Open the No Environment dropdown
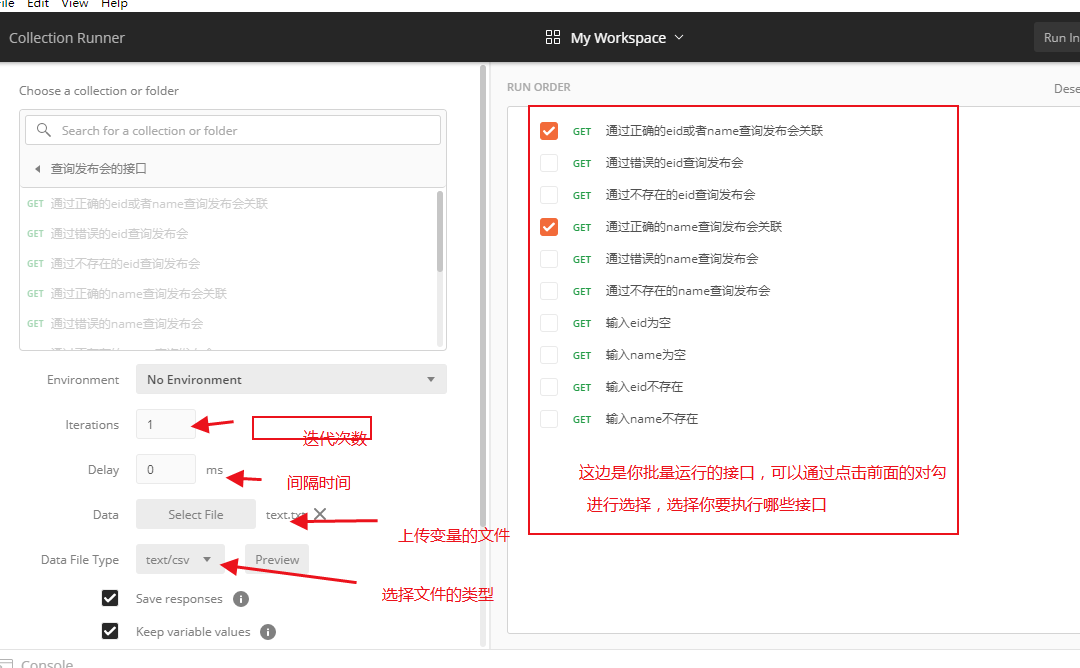Image resolution: width=1080 pixels, height=668 pixels. point(291,379)
